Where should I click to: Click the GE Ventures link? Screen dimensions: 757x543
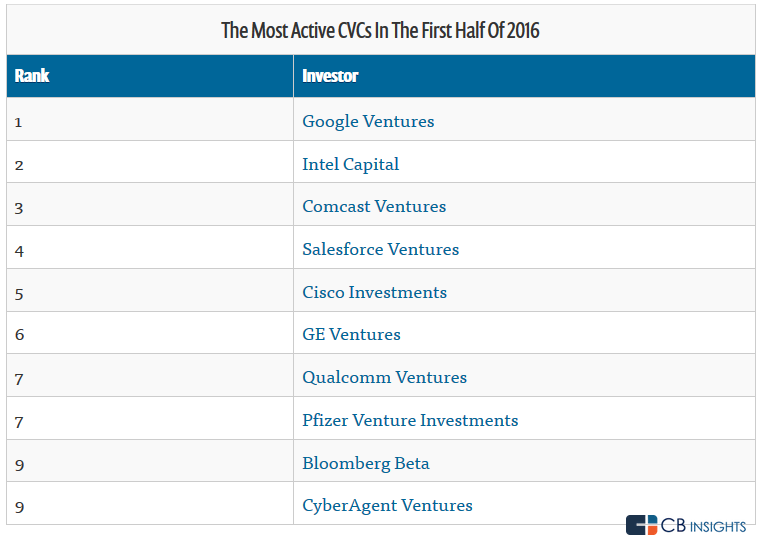click(351, 334)
